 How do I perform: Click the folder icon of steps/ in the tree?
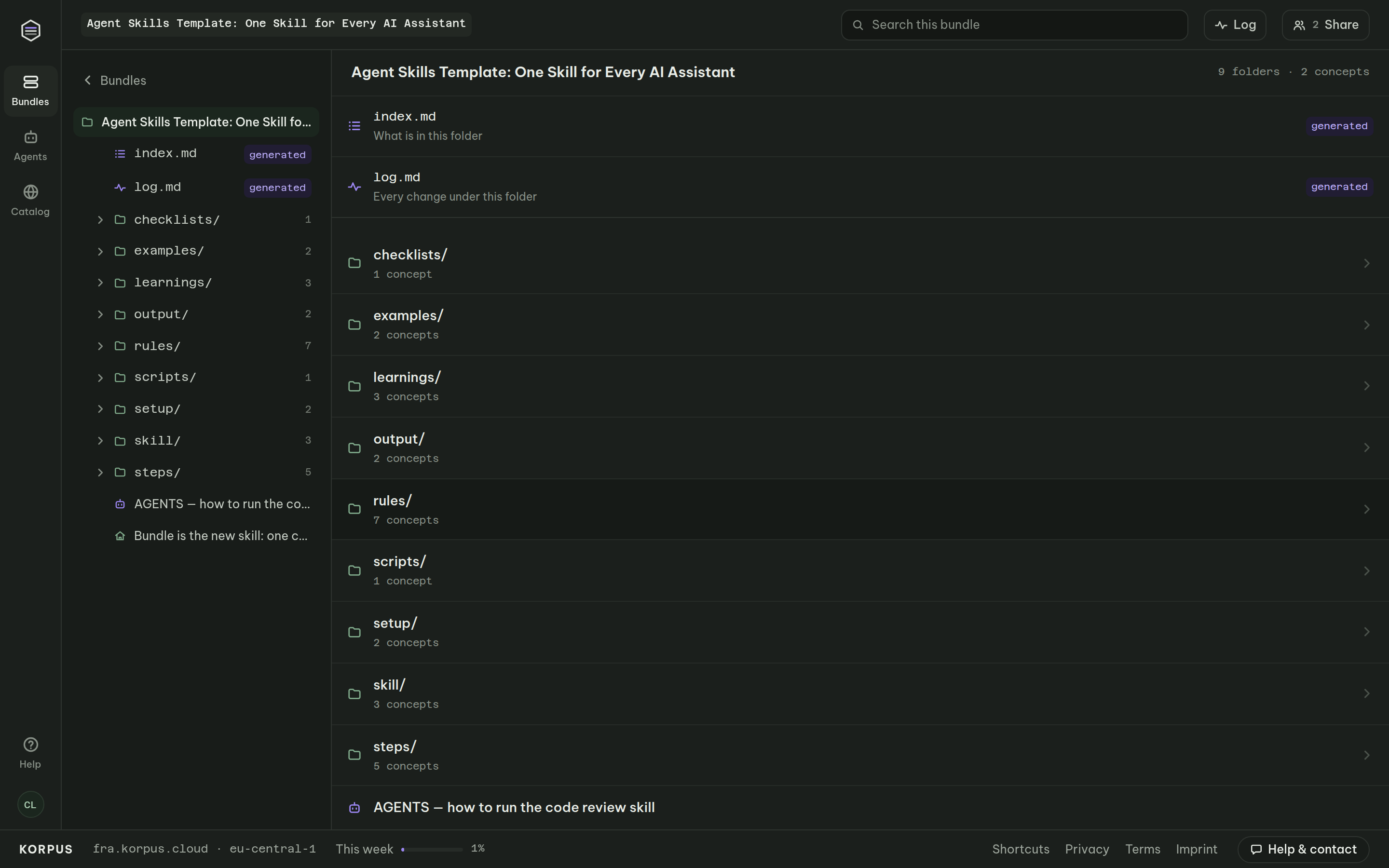pyautogui.click(x=120, y=472)
